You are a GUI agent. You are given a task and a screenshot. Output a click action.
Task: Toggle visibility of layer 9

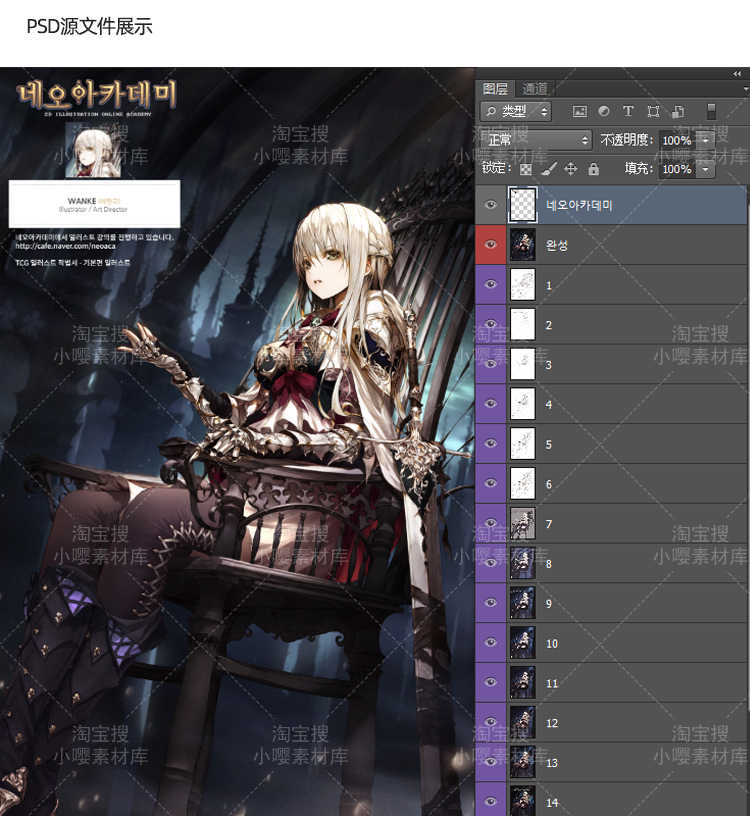490,603
